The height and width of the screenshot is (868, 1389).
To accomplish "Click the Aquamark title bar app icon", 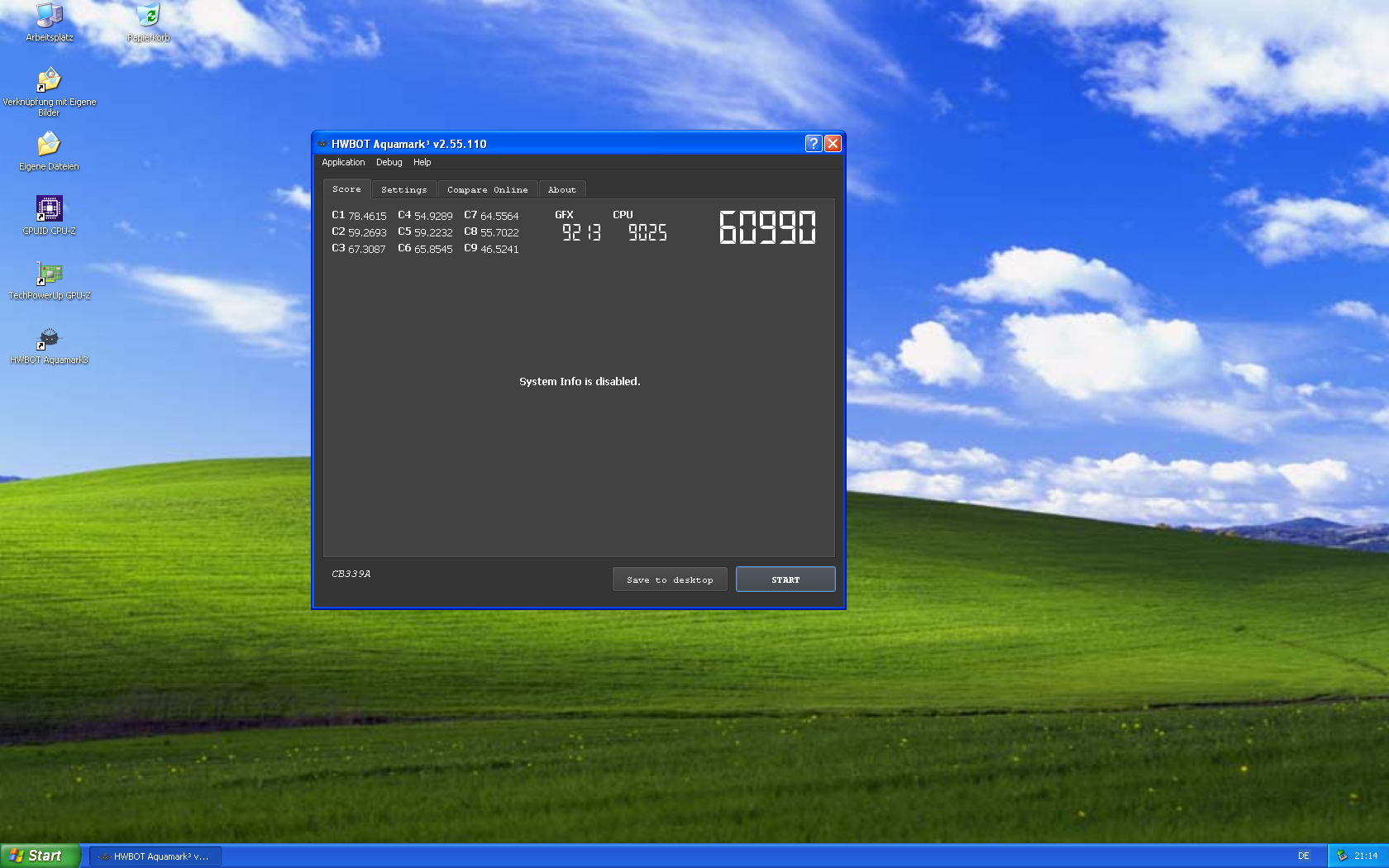I will tap(322, 144).
